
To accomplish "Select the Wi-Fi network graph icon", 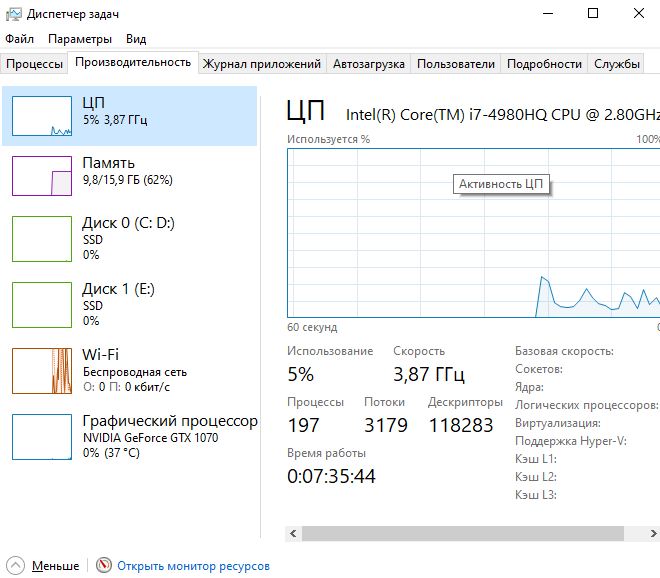I will tap(41, 370).
